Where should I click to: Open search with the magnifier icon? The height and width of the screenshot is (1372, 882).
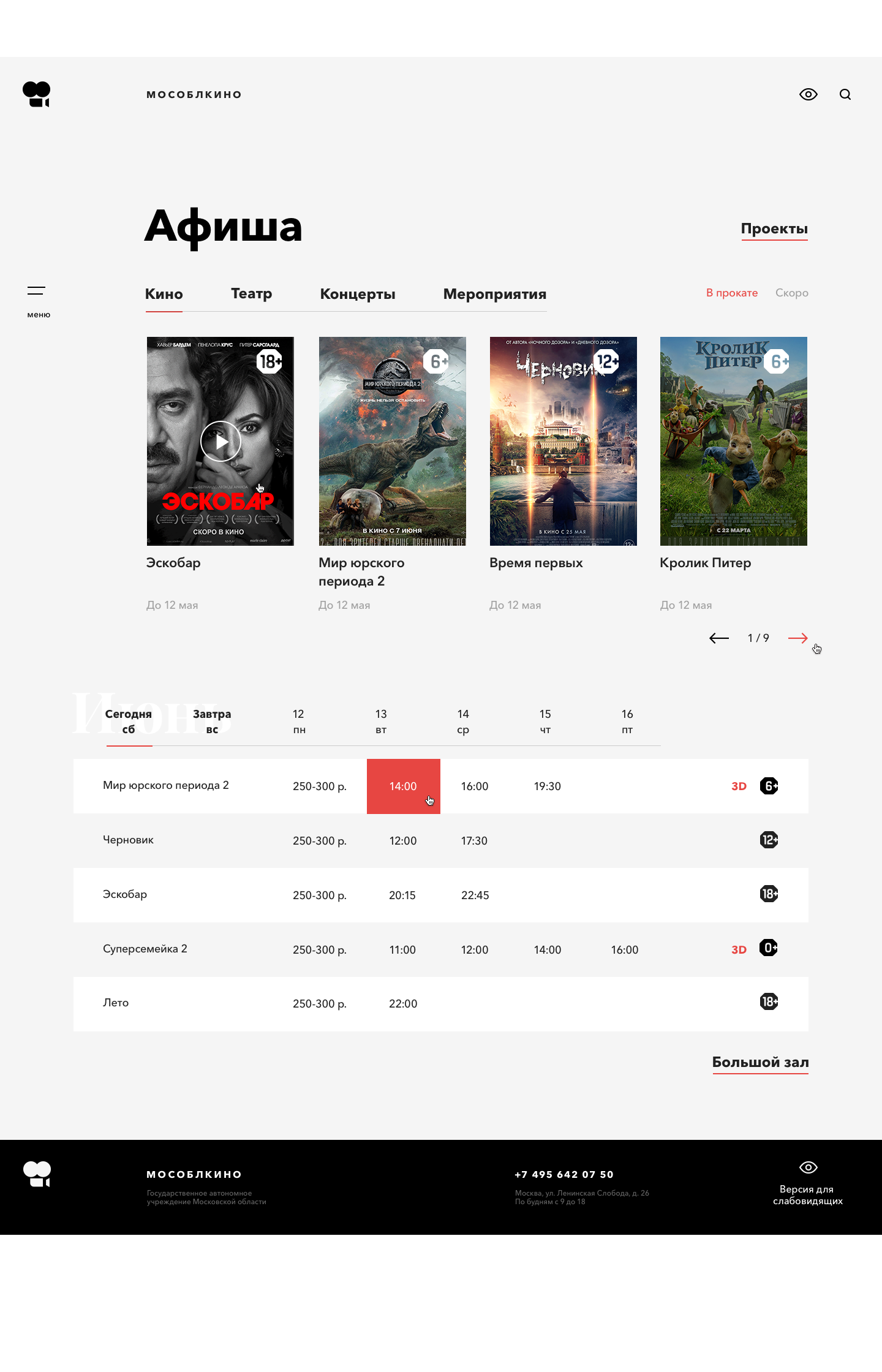point(845,94)
